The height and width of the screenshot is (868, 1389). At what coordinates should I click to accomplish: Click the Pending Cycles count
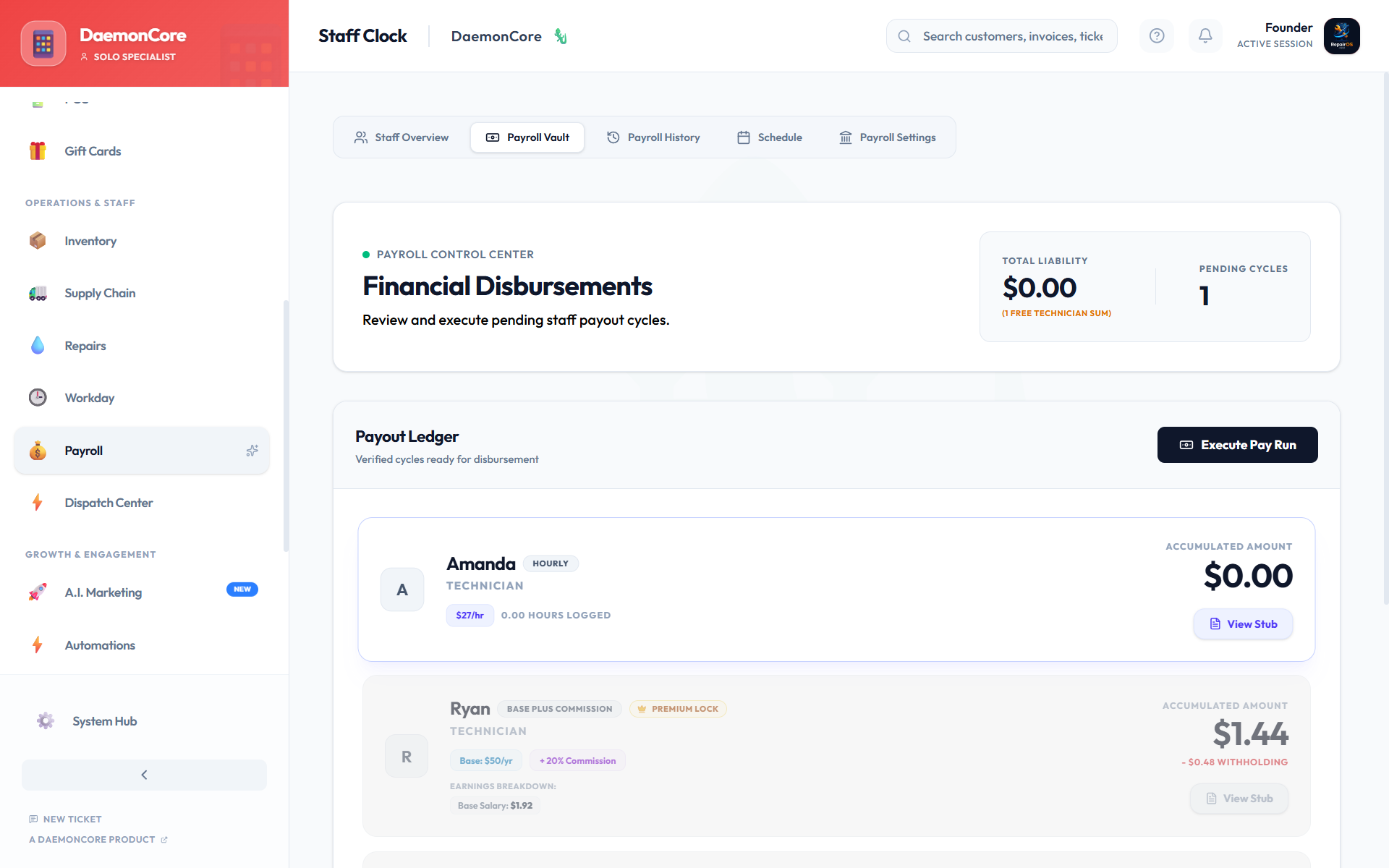point(1205,296)
